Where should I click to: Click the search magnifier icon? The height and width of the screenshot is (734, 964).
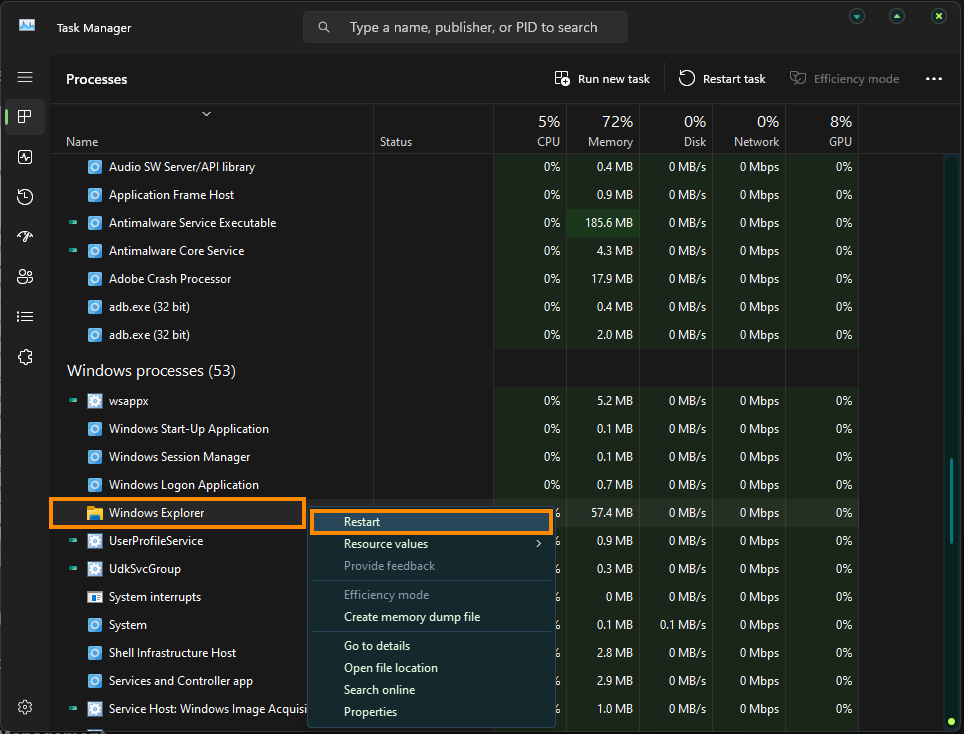[323, 27]
